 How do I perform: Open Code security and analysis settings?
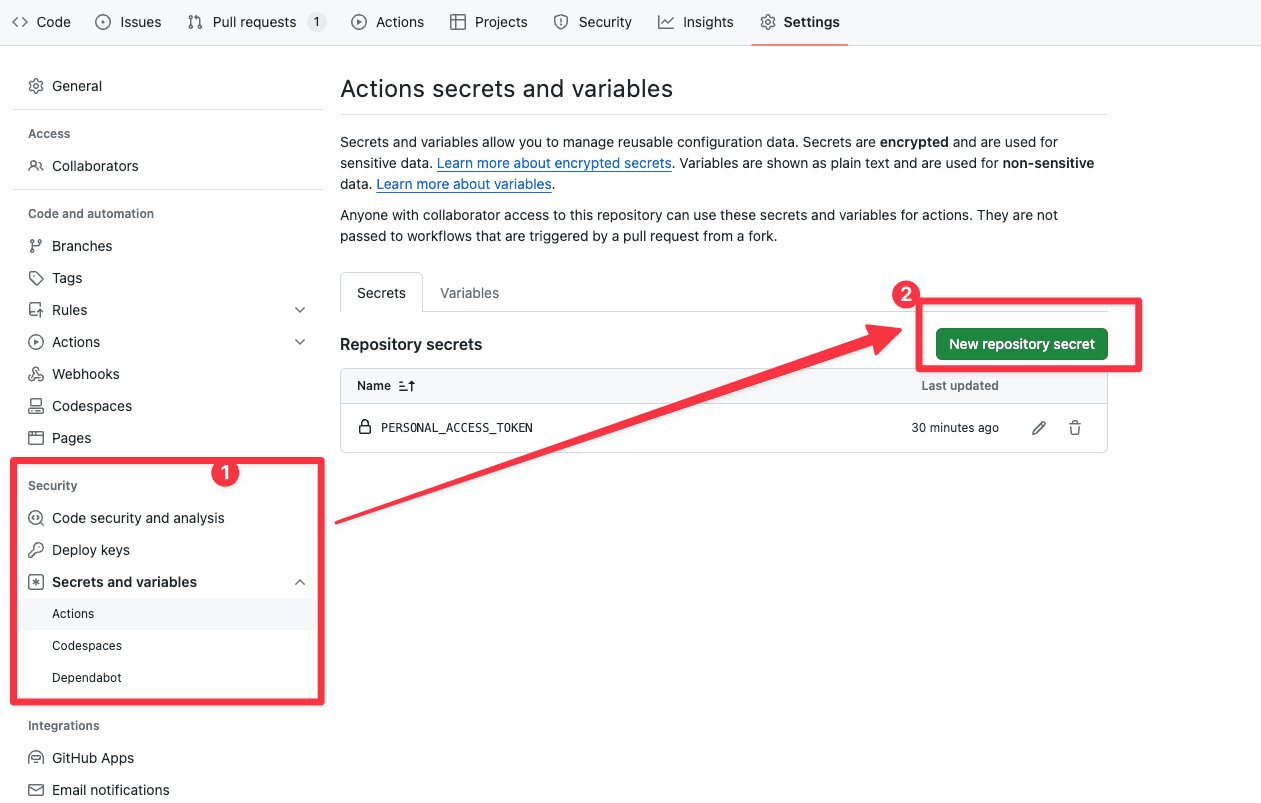tap(138, 518)
